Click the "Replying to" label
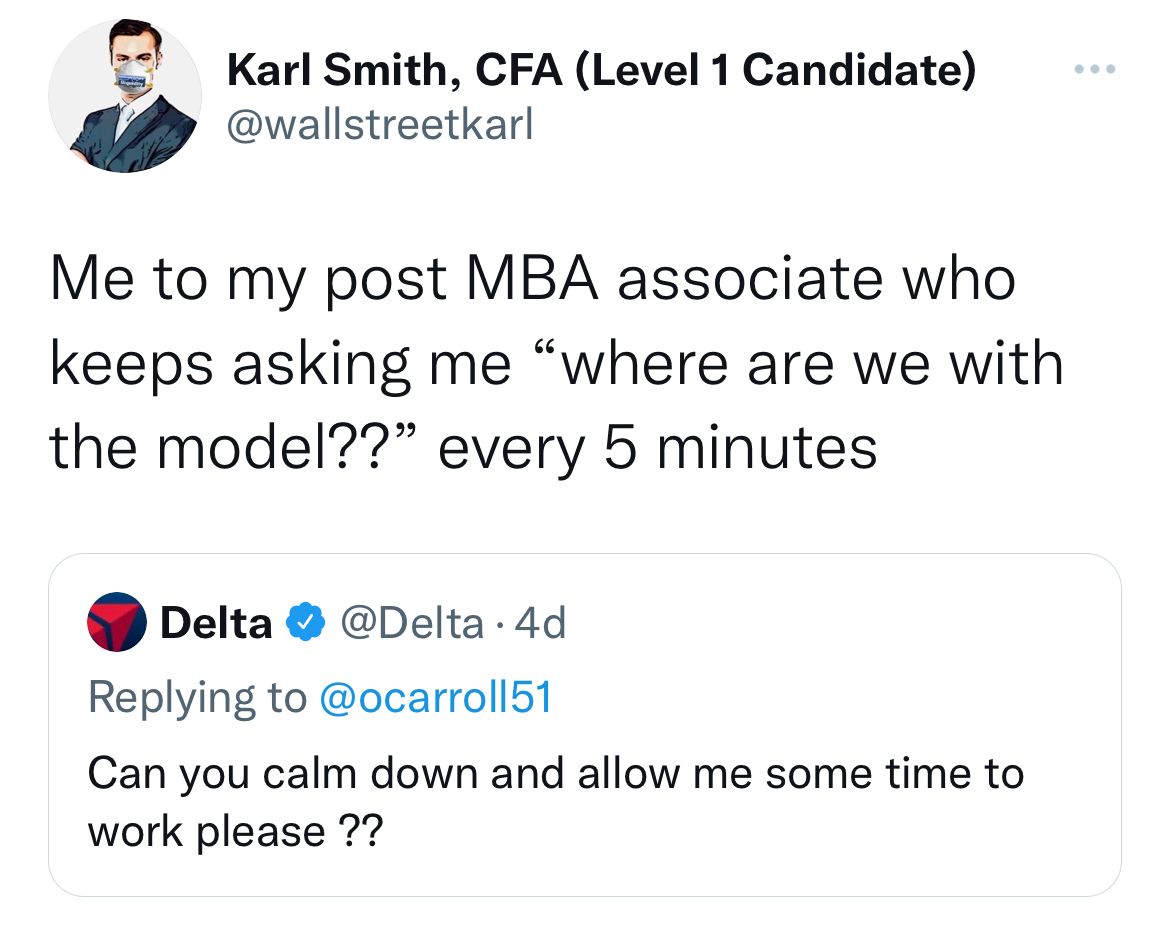The height and width of the screenshot is (938, 1170). (197, 697)
